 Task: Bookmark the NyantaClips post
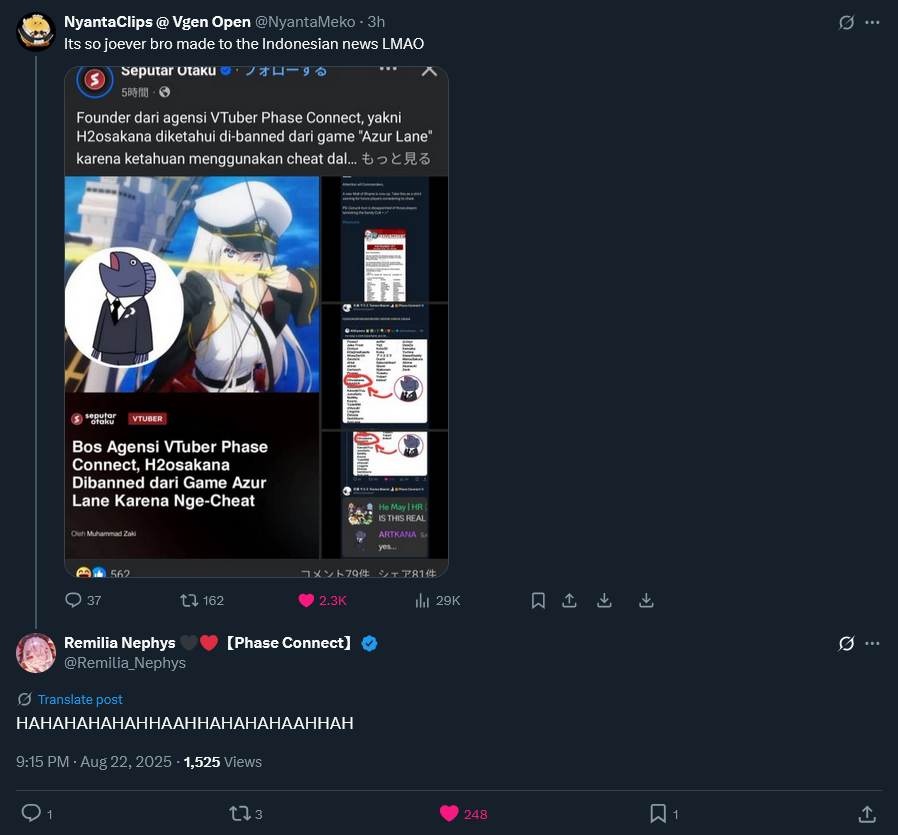click(538, 600)
